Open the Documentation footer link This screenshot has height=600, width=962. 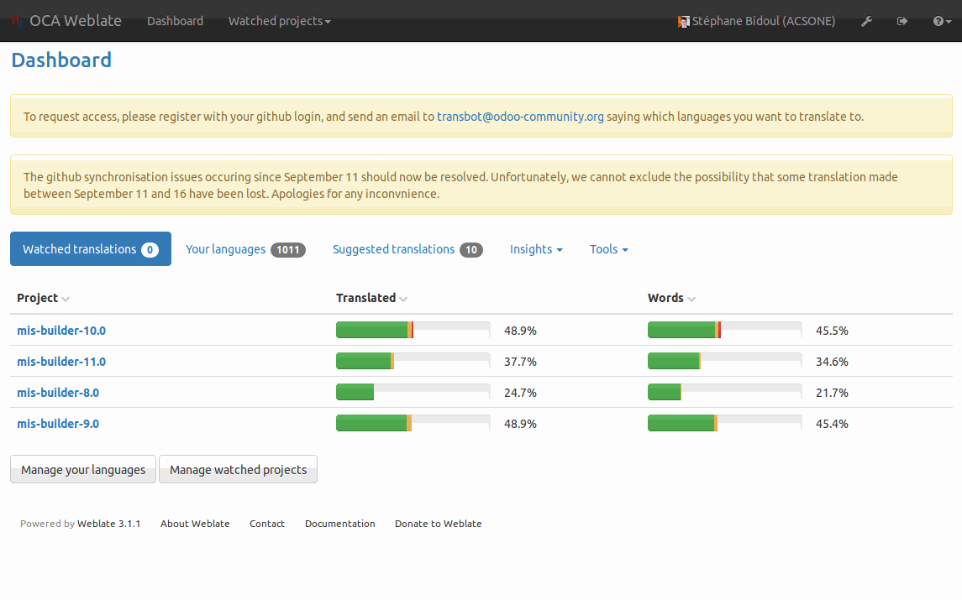point(340,524)
